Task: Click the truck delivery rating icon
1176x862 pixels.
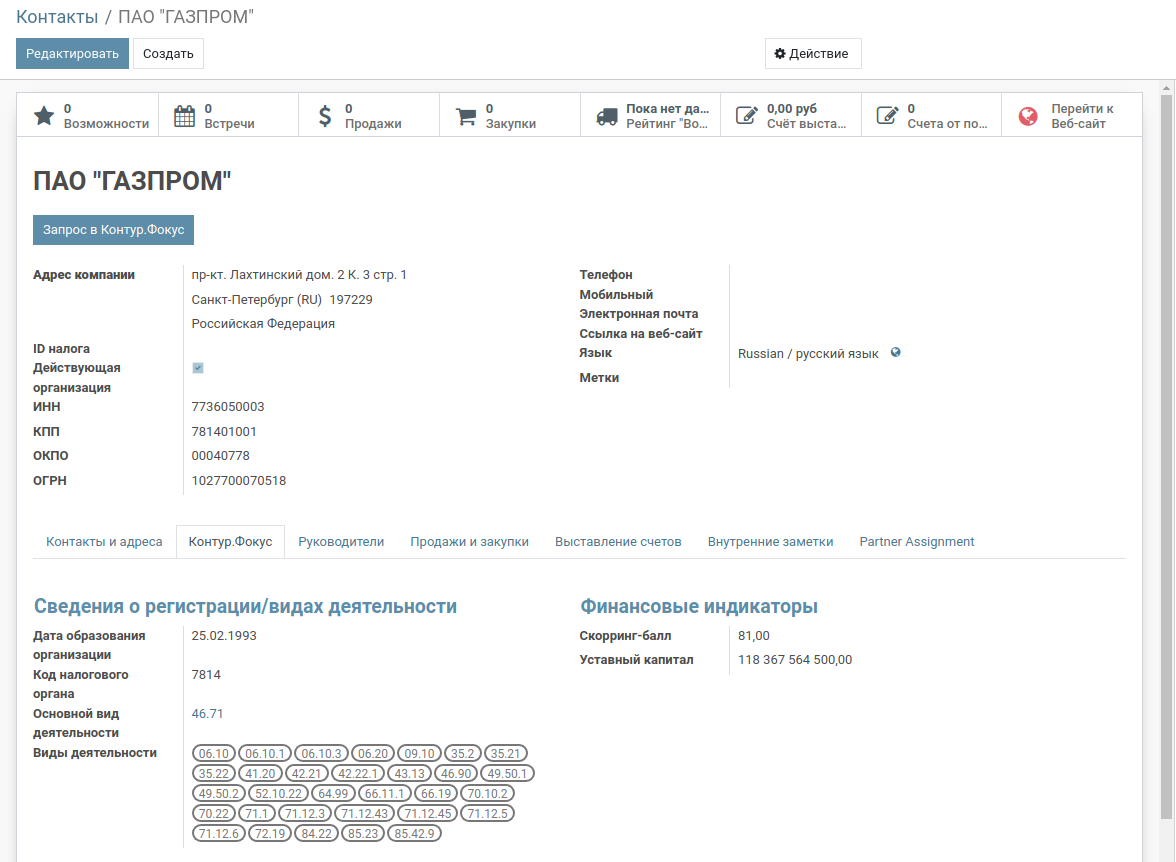Action: [607, 116]
